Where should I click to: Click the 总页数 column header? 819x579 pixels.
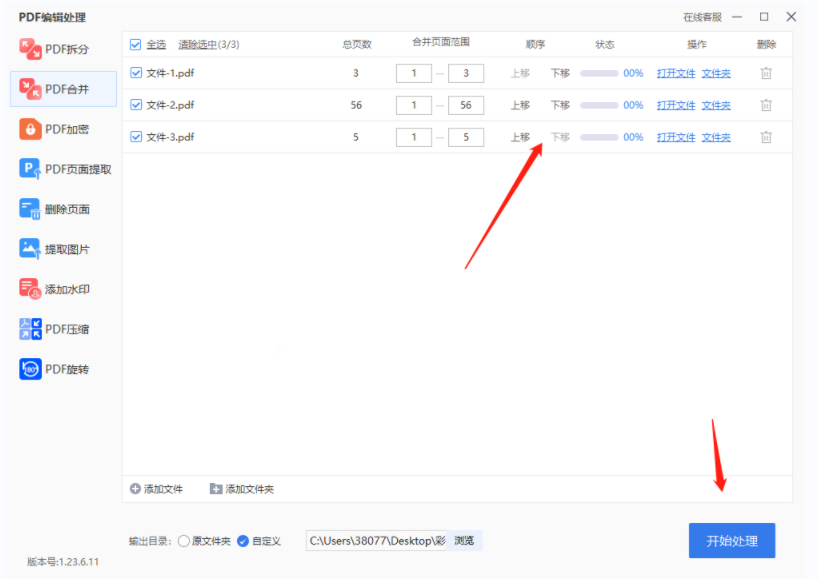(x=357, y=44)
